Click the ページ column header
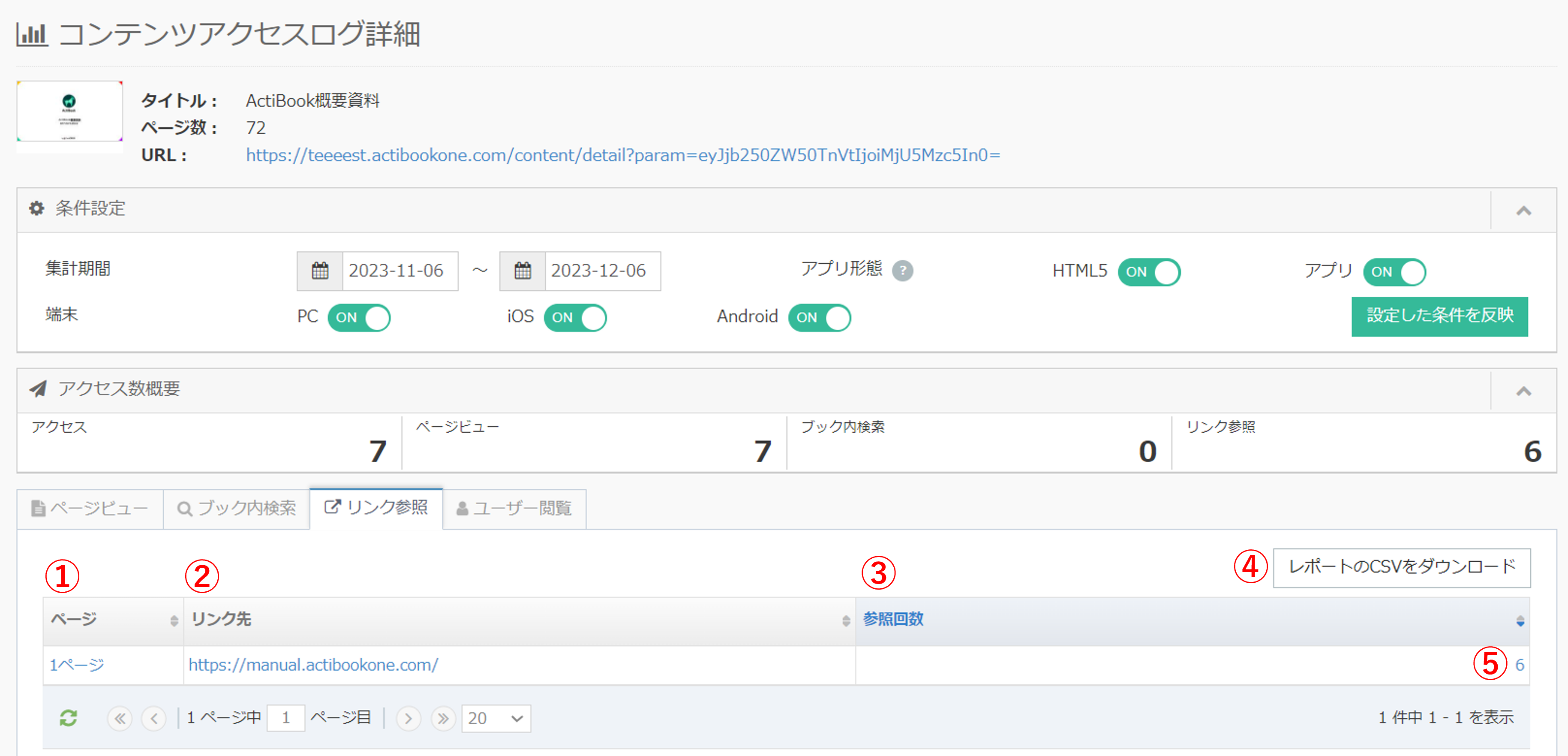 pyautogui.click(x=113, y=620)
